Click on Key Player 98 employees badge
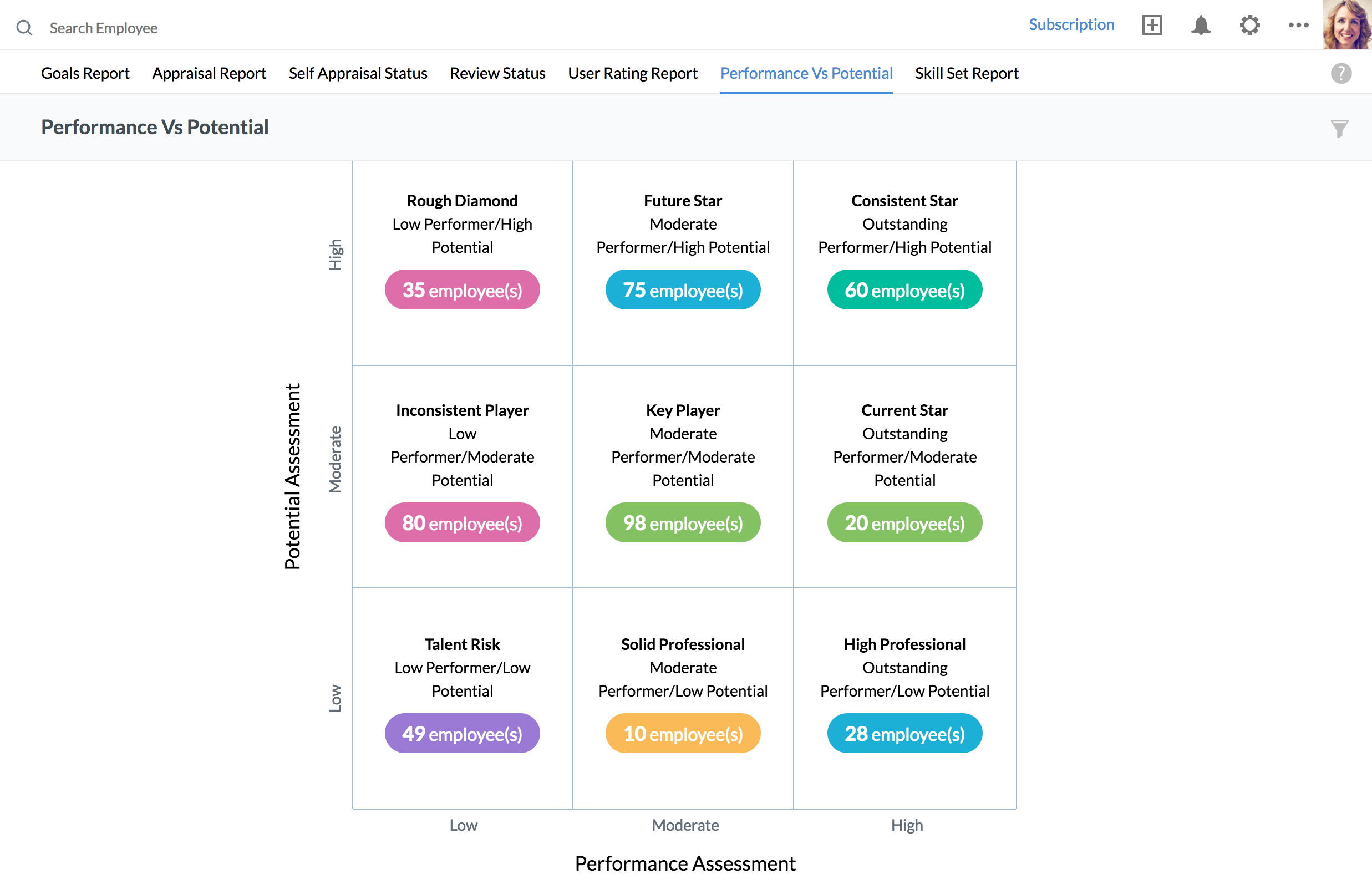1372x884 pixels. click(x=683, y=522)
